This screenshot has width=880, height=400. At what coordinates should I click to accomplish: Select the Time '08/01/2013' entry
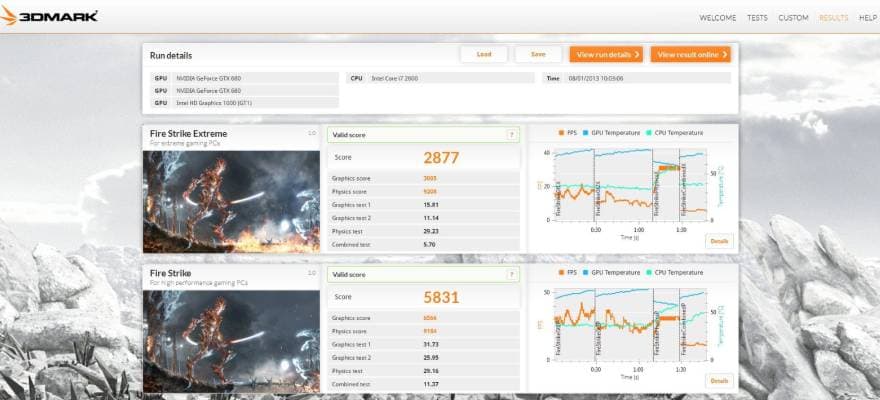(637, 79)
